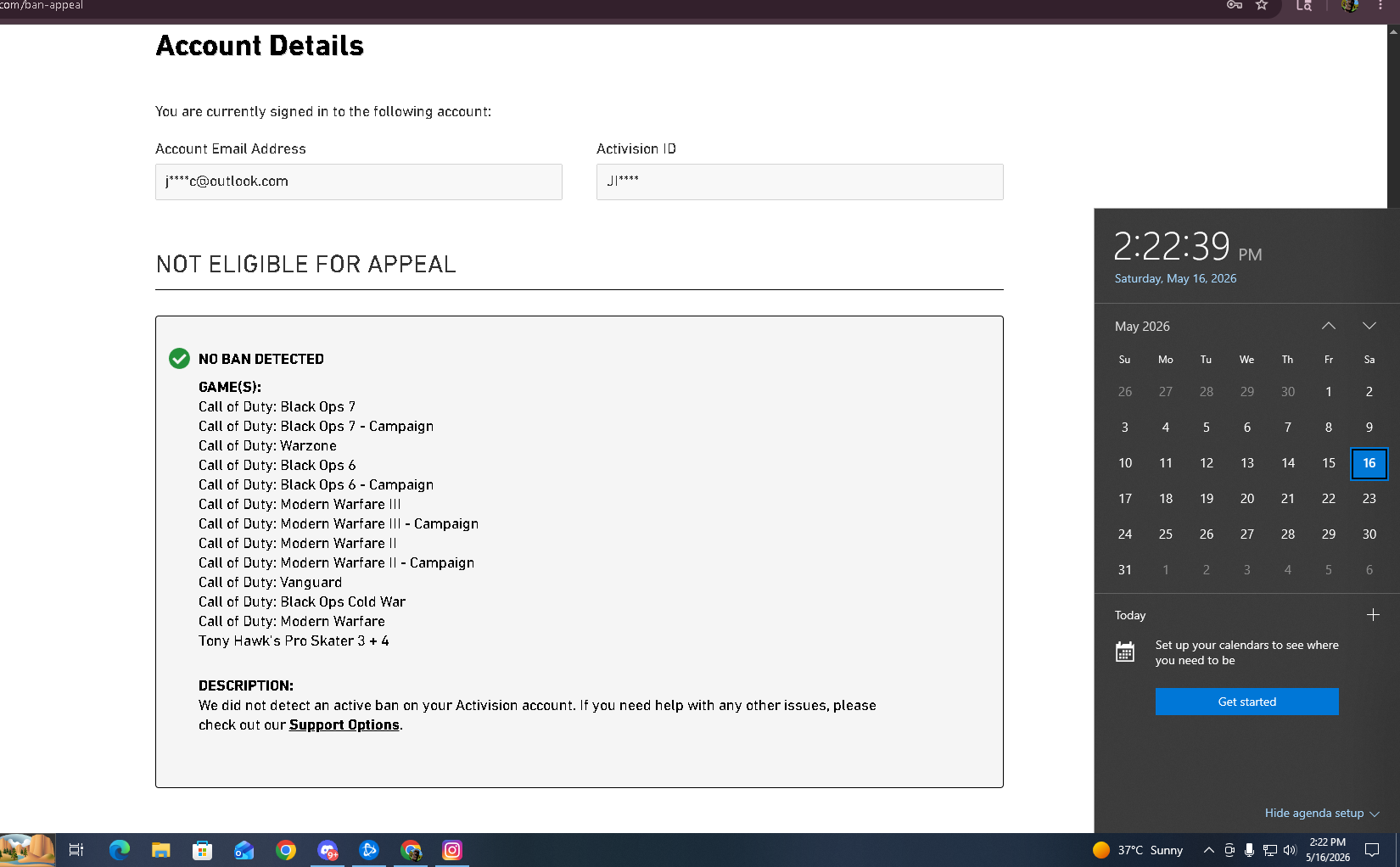
Task: Click the GAME(S): label
Action: (230, 387)
